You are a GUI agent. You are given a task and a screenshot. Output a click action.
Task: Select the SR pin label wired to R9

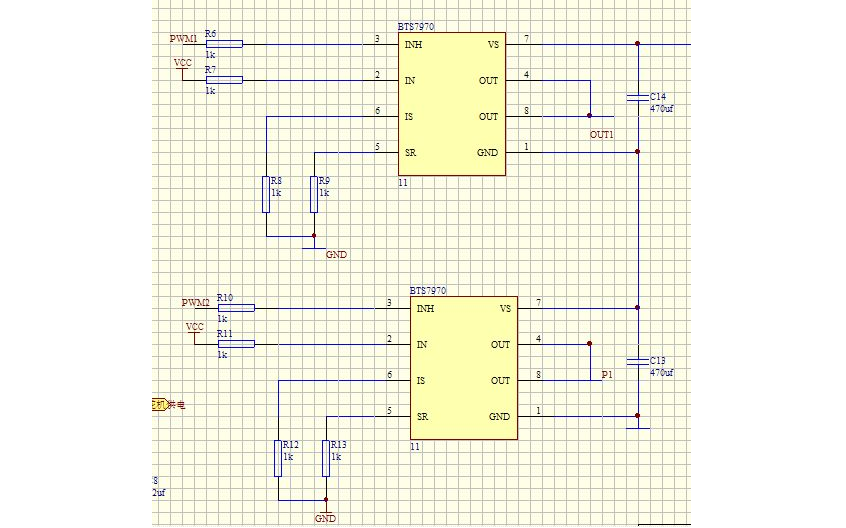pyautogui.click(x=410, y=153)
